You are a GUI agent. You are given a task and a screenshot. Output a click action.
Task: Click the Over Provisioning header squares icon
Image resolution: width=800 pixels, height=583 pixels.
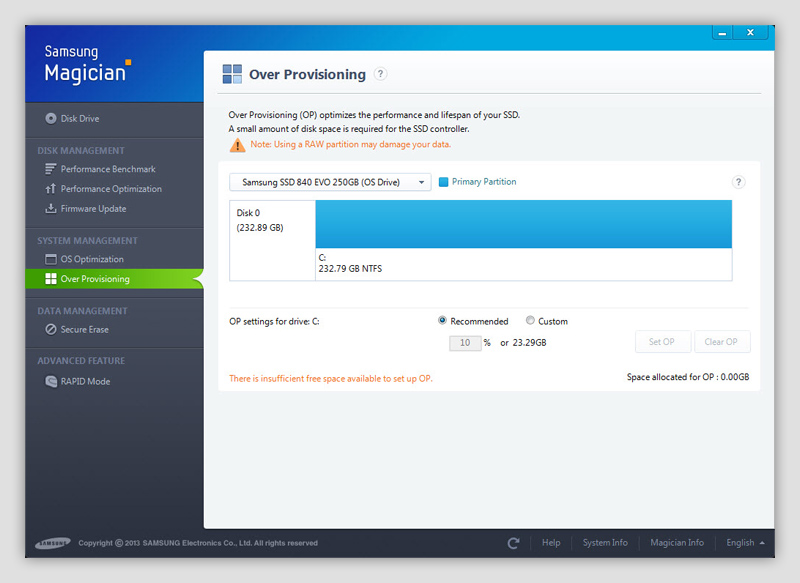232,74
